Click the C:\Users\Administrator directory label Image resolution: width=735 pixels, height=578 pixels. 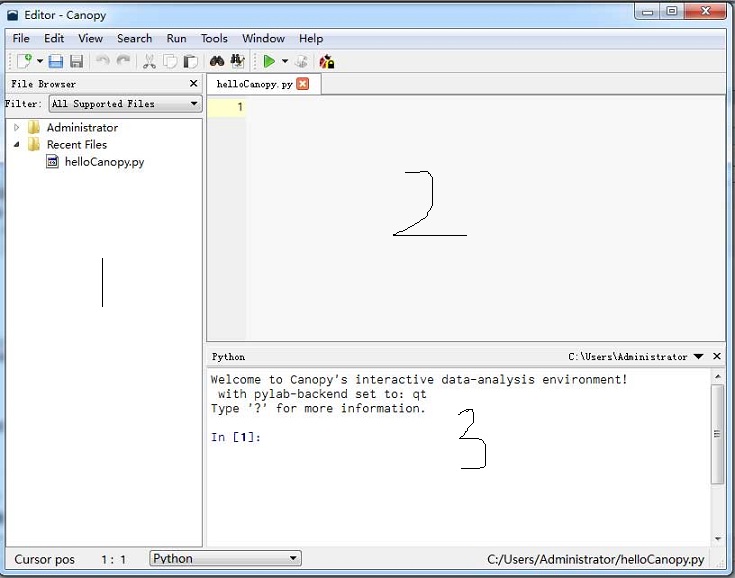[628, 357]
